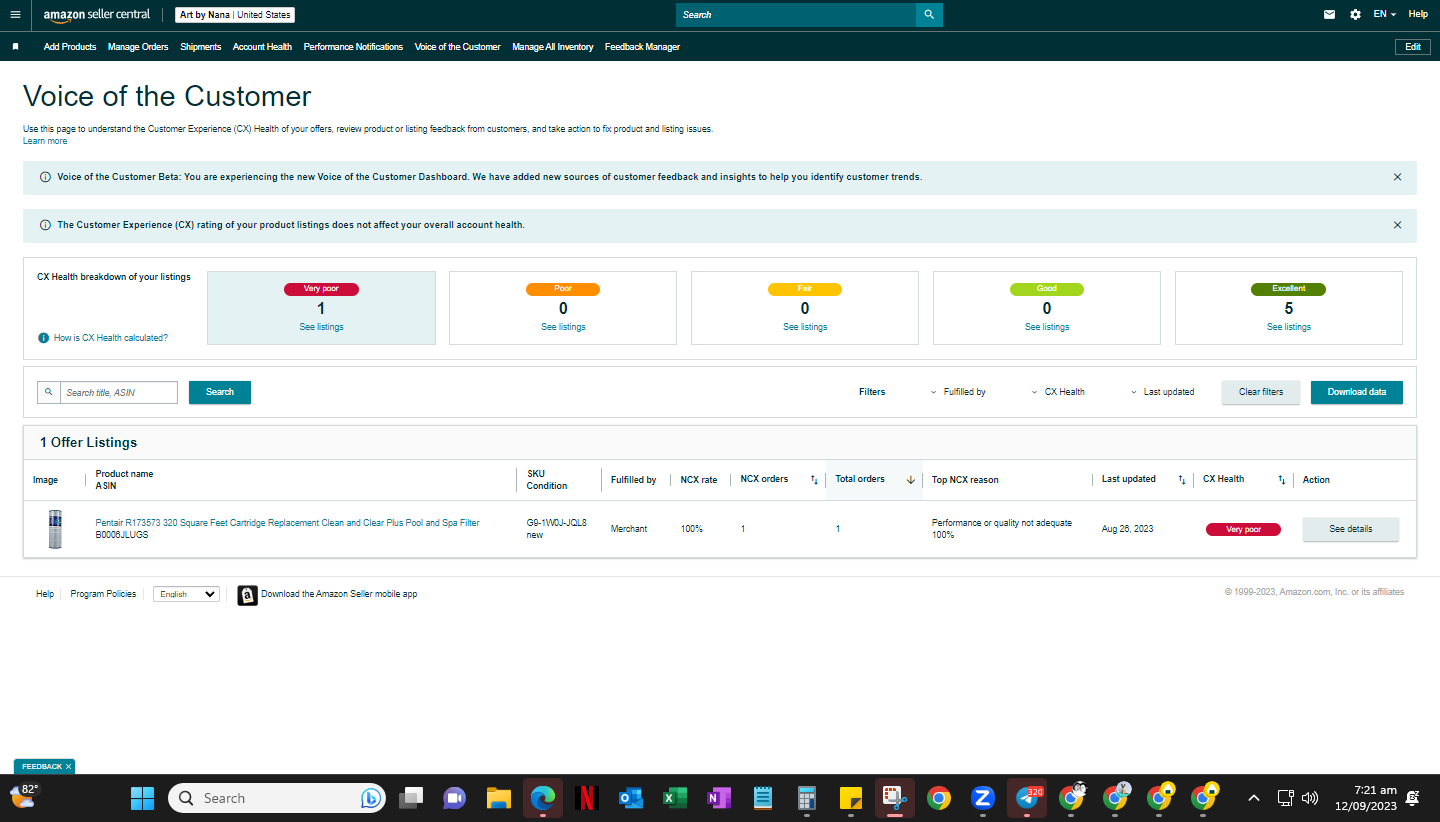Image resolution: width=1440 pixels, height=822 pixels.
Task: Open OneNote from taskbar
Action: click(x=719, y=798)
